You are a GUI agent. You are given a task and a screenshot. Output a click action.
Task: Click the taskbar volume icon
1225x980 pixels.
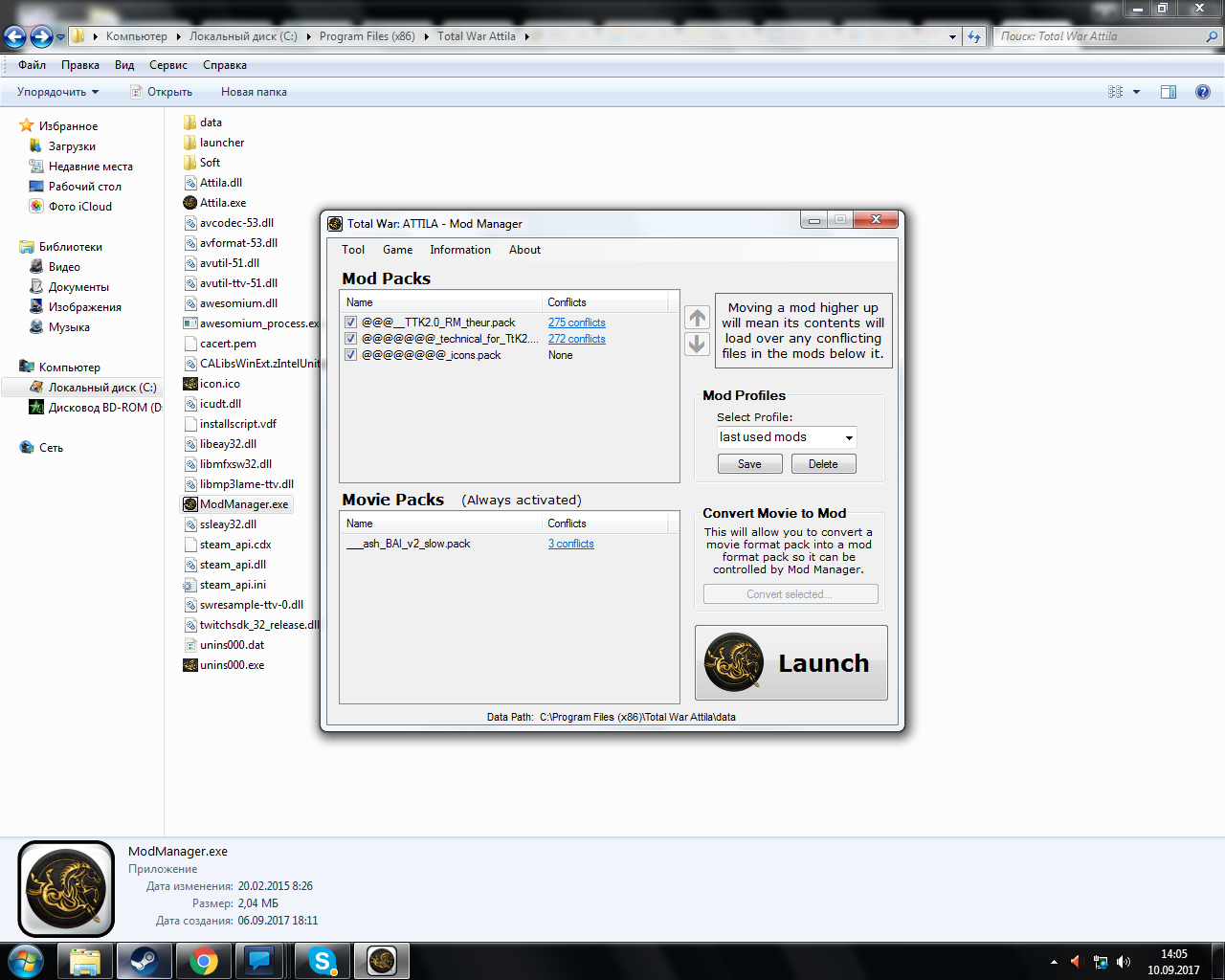pos(1124,962)
